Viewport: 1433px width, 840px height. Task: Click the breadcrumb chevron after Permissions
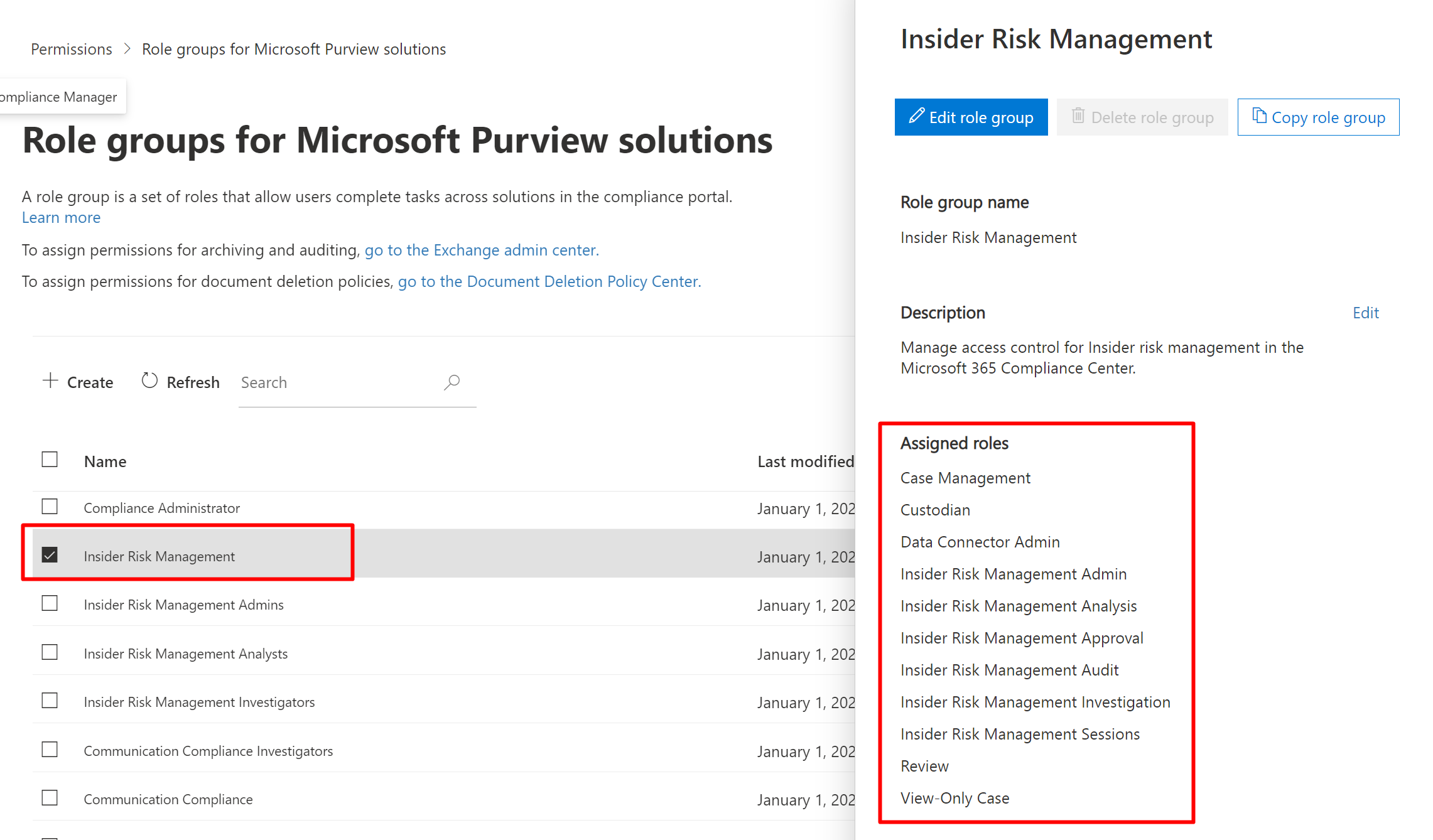point(127,48)
